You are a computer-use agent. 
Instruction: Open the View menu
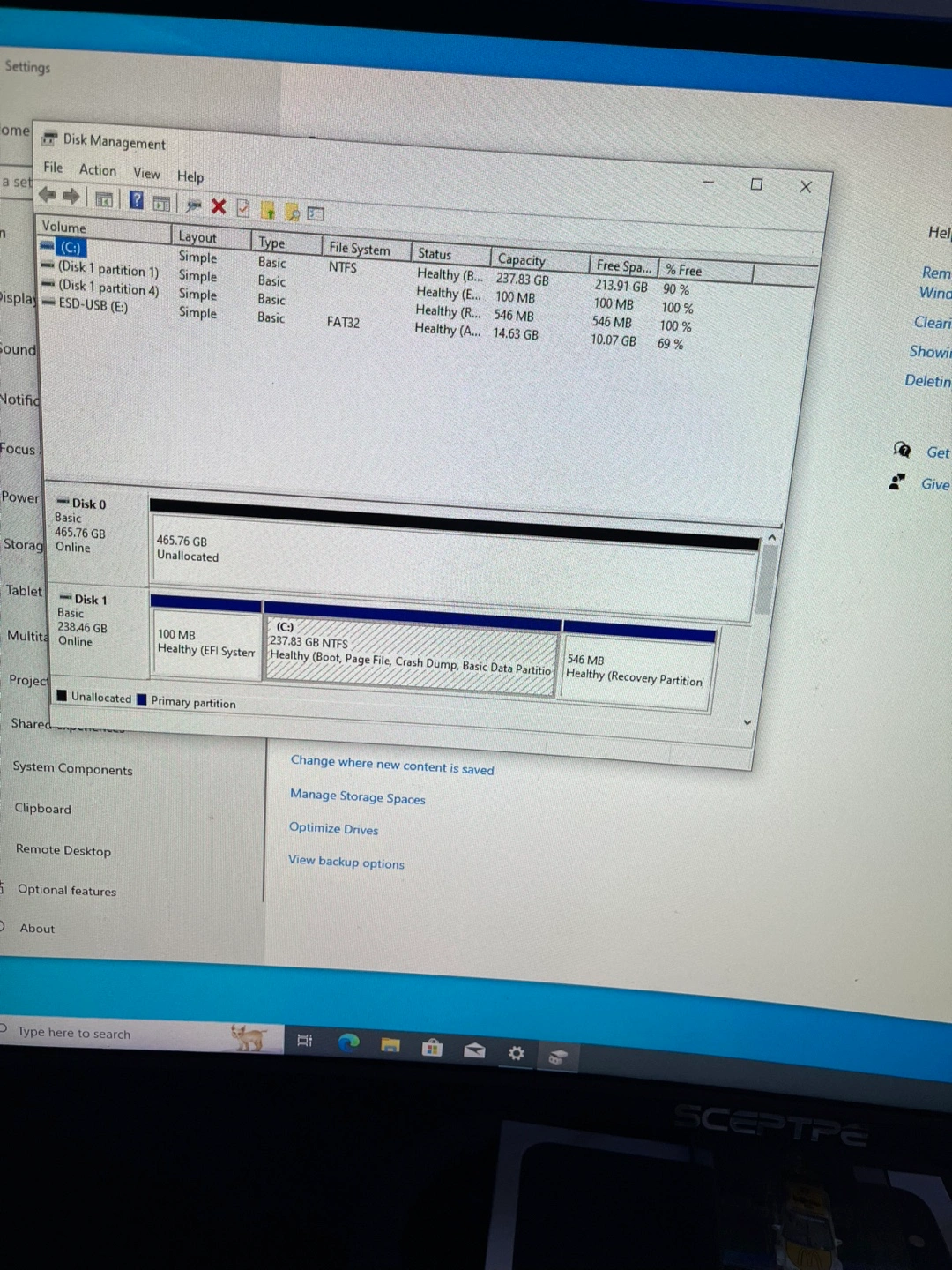[x=146, y=173]
